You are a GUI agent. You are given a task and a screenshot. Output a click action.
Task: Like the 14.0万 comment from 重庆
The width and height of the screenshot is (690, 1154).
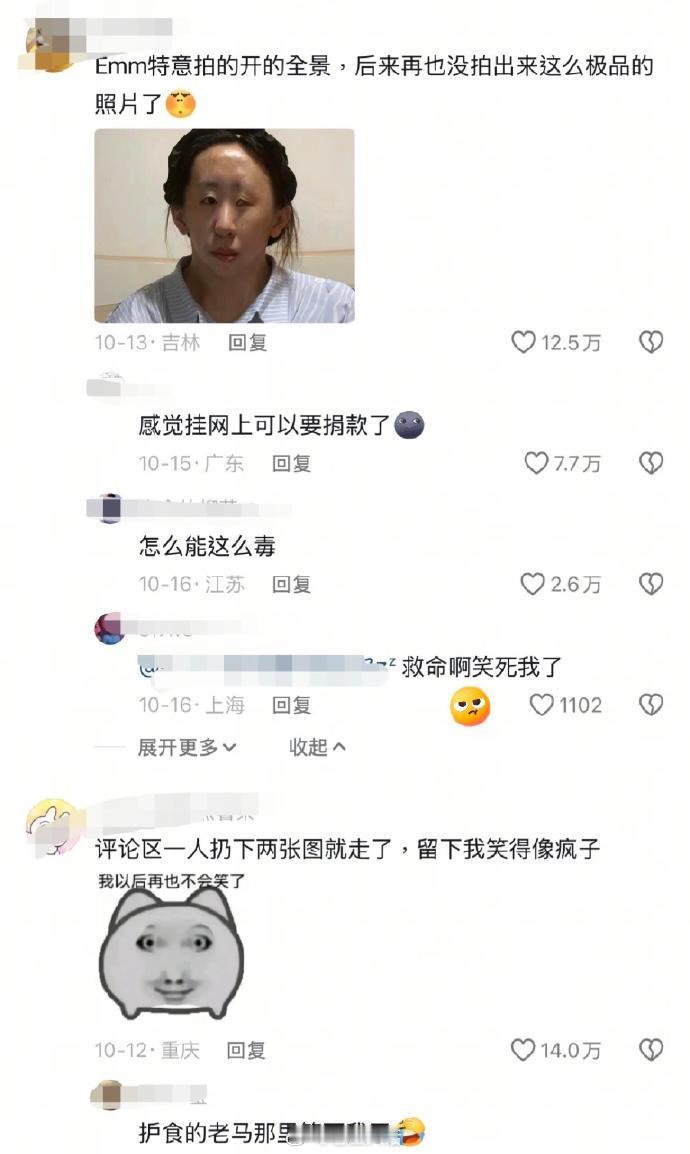click(x=523, y=1049)
